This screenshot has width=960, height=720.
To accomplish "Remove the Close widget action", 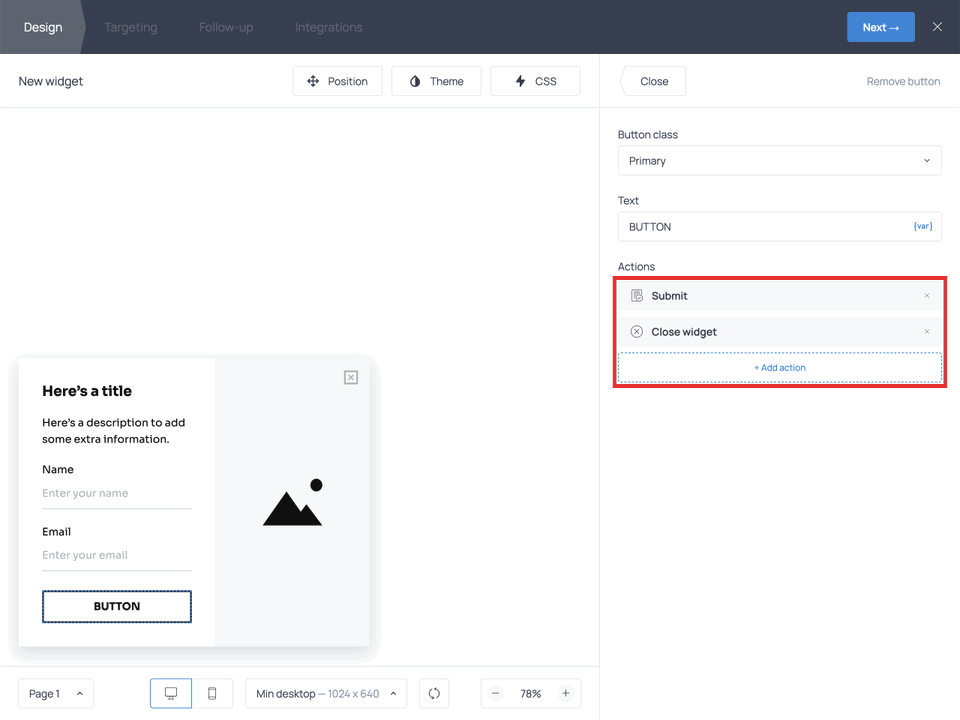I will [926, 331].
